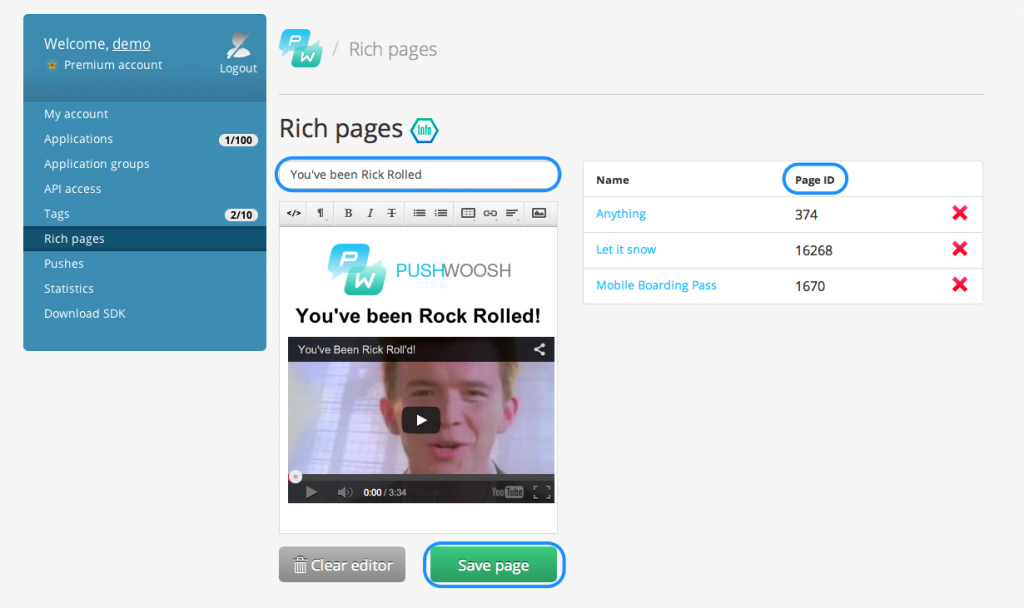Go to Applications in sidebar

pos(78,138)
